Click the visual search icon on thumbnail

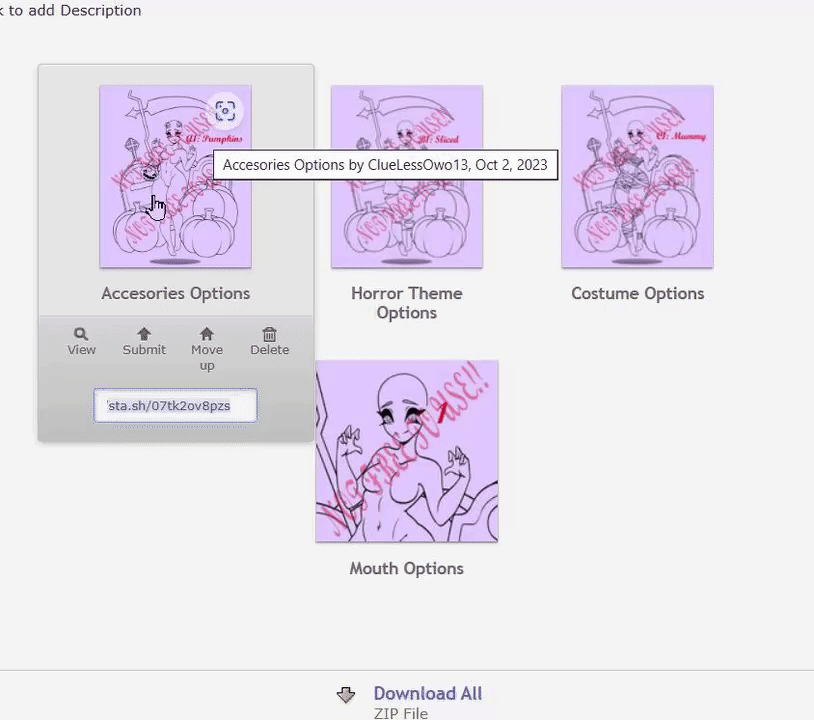[x=225, y=111]
